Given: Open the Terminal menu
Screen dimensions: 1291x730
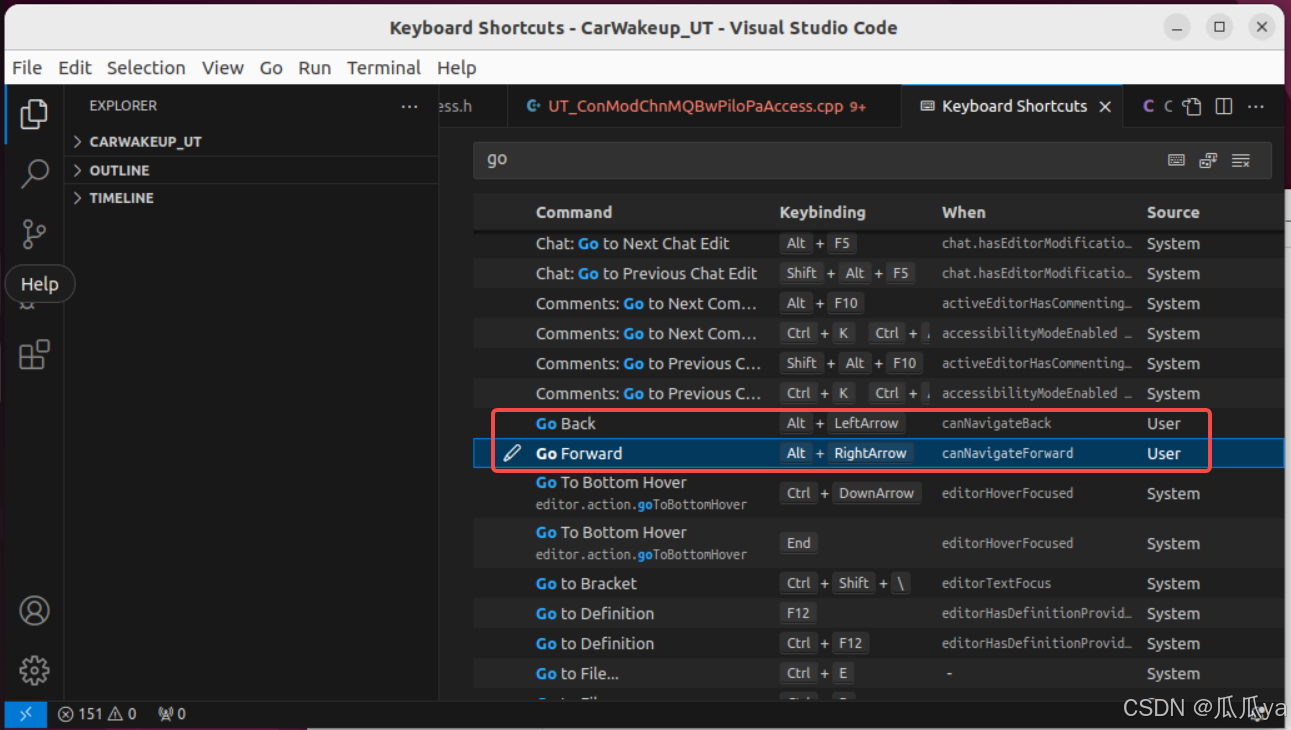Looking at the screenshot, I should [384, 68].
